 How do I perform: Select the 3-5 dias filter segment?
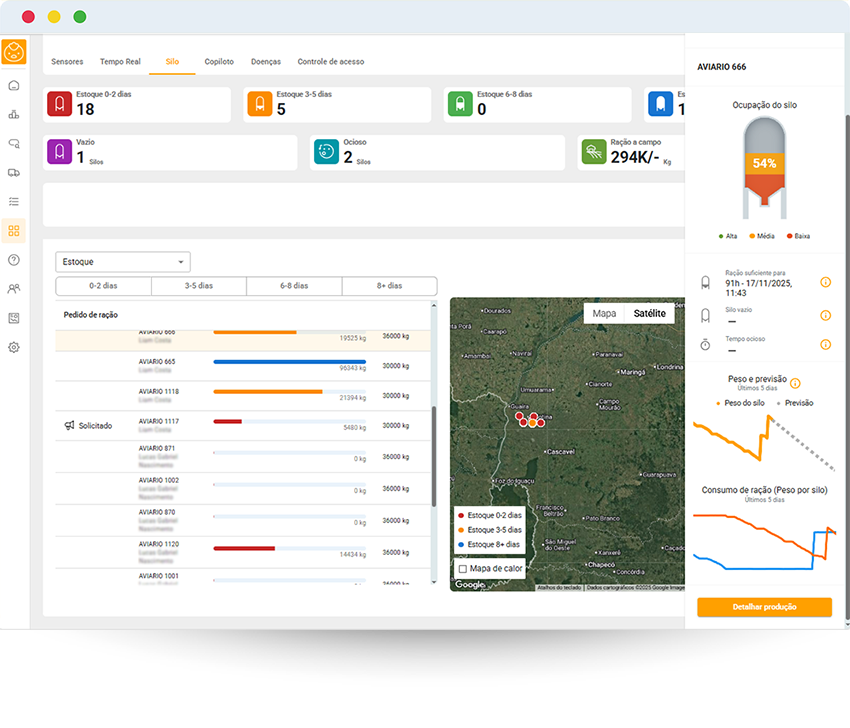tap(198, 286)
